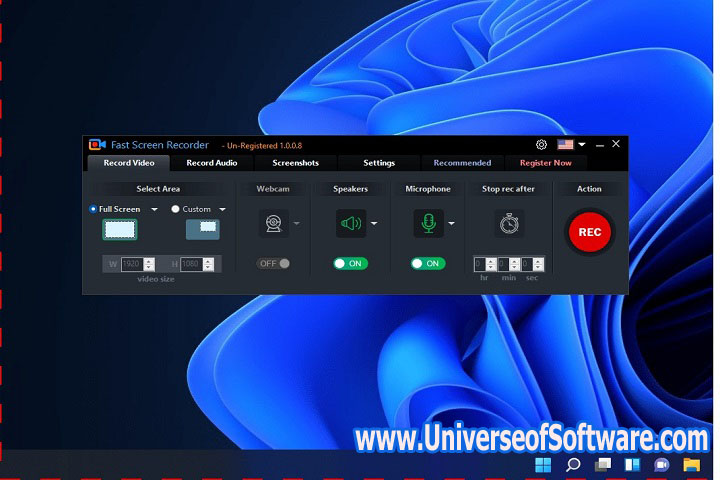The image size is (720, 480).
Task: Minimize the Fast Screen Recorder window
Action: pos(600,145)
